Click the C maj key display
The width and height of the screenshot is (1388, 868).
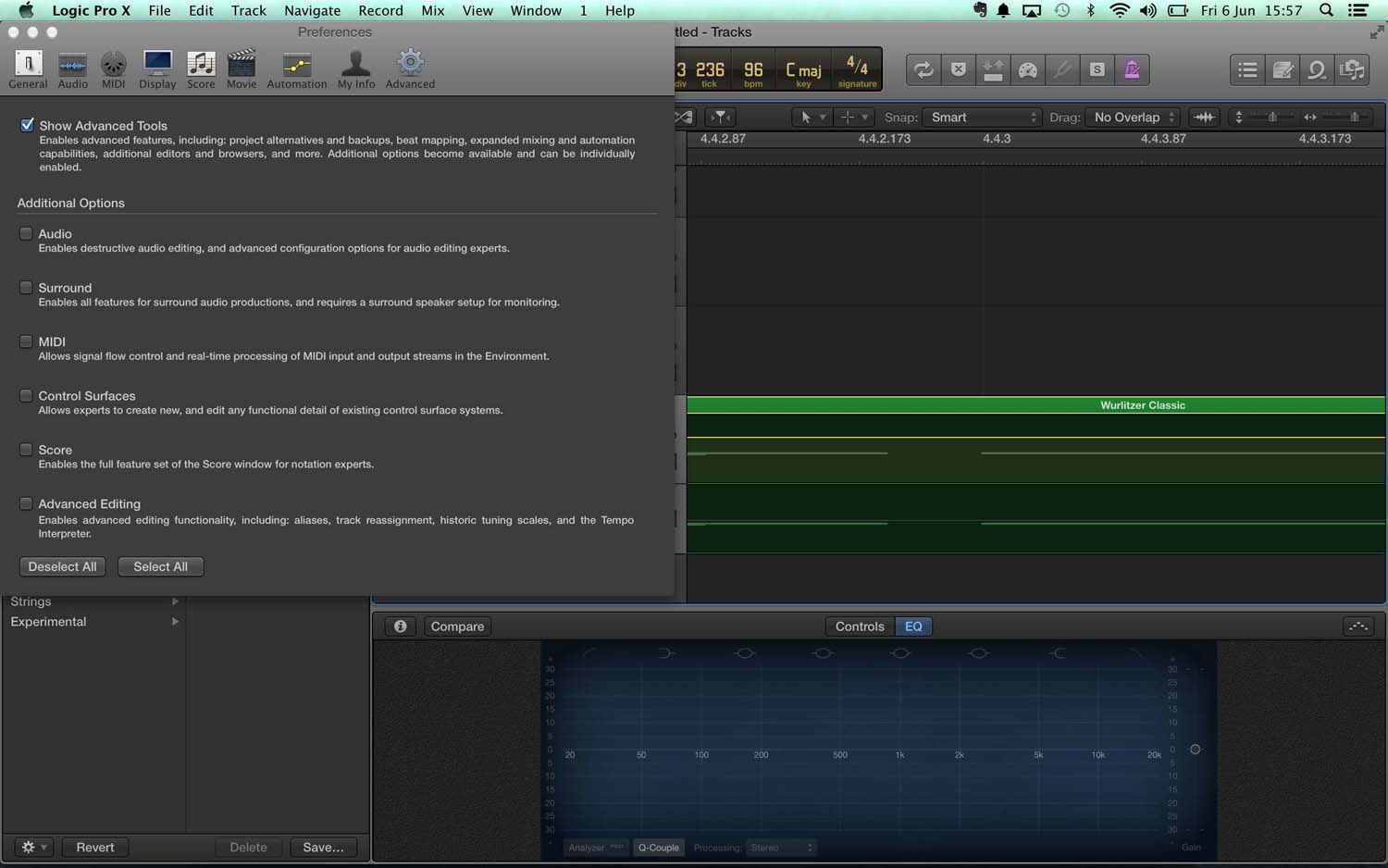pos(803,70)
